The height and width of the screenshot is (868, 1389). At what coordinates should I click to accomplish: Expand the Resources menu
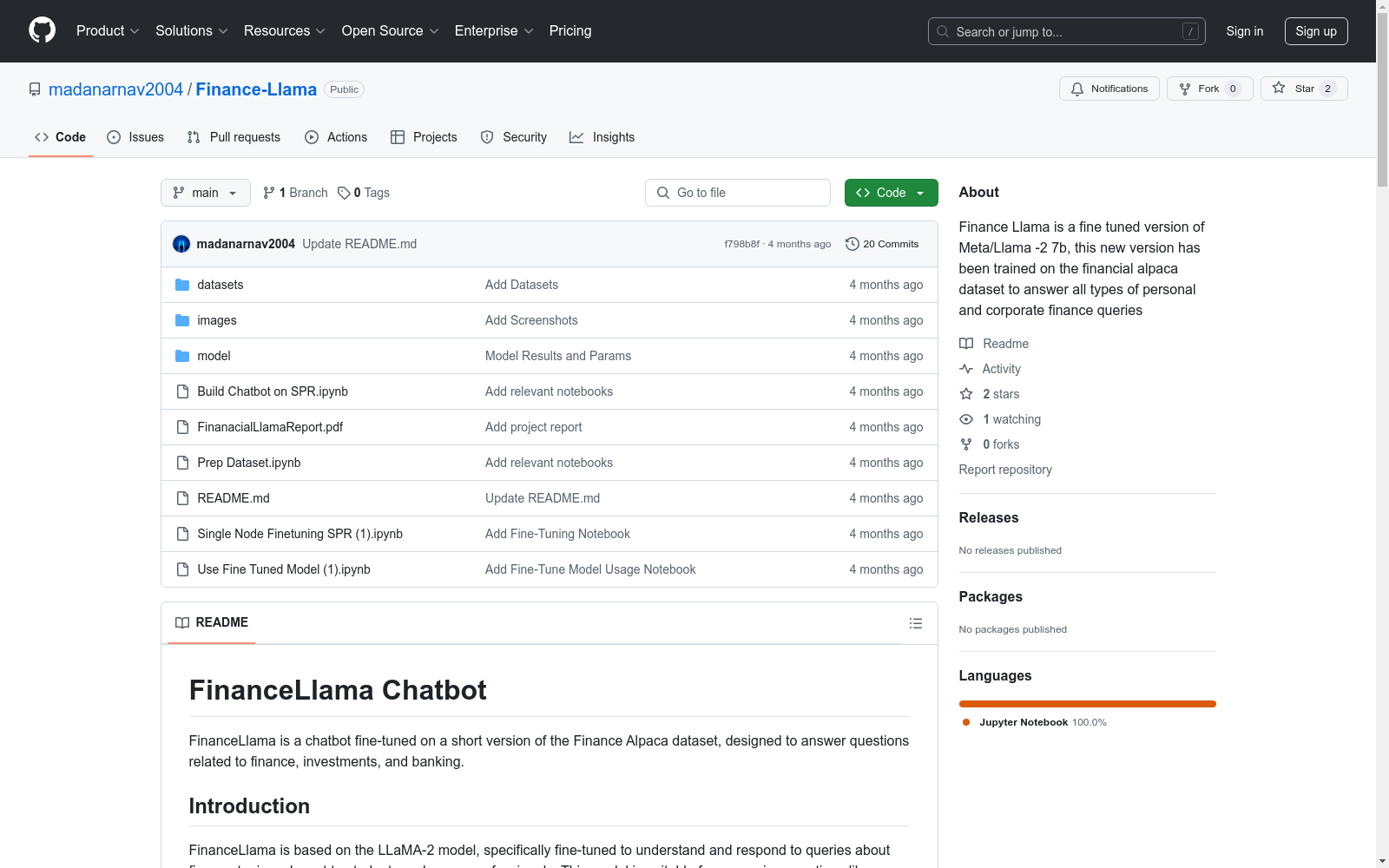coord(285,31)
